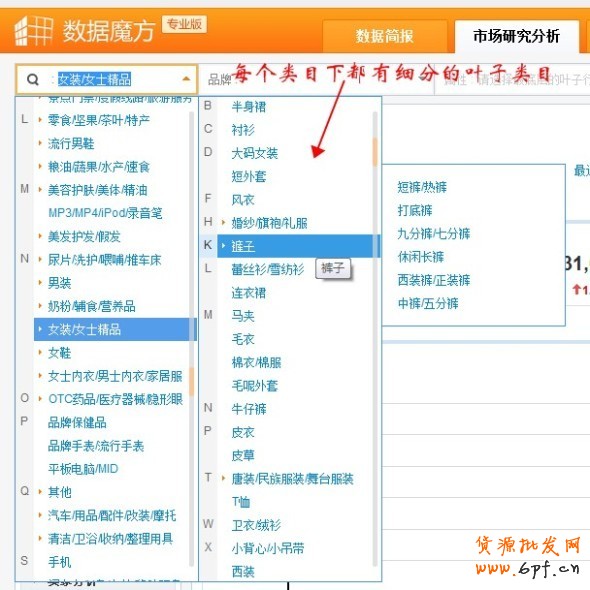Click the scrollbar thumb of left category list
590x590 pixels.
pos(192,382)
